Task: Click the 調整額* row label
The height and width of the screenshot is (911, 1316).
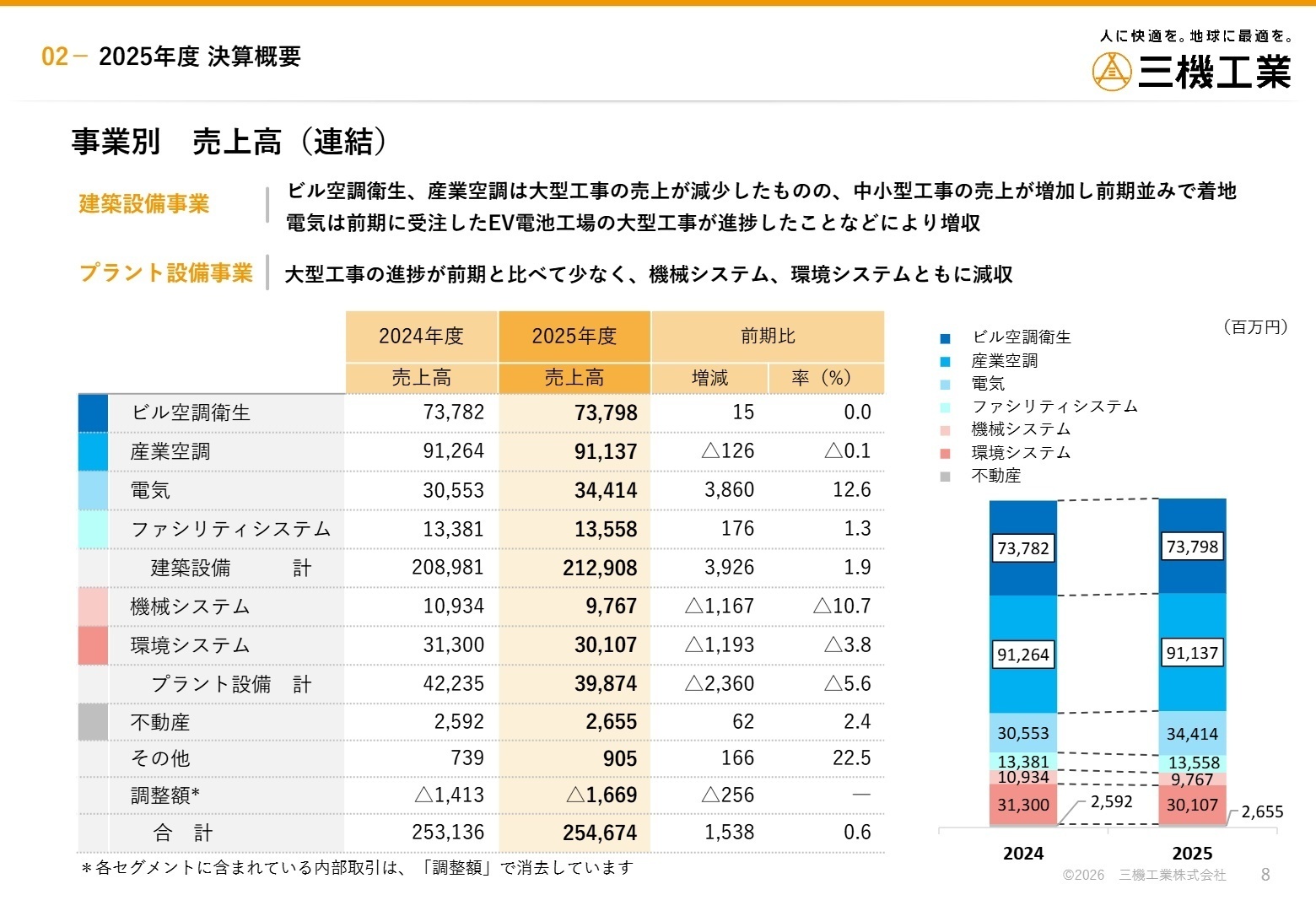Action: coord(165,795)
